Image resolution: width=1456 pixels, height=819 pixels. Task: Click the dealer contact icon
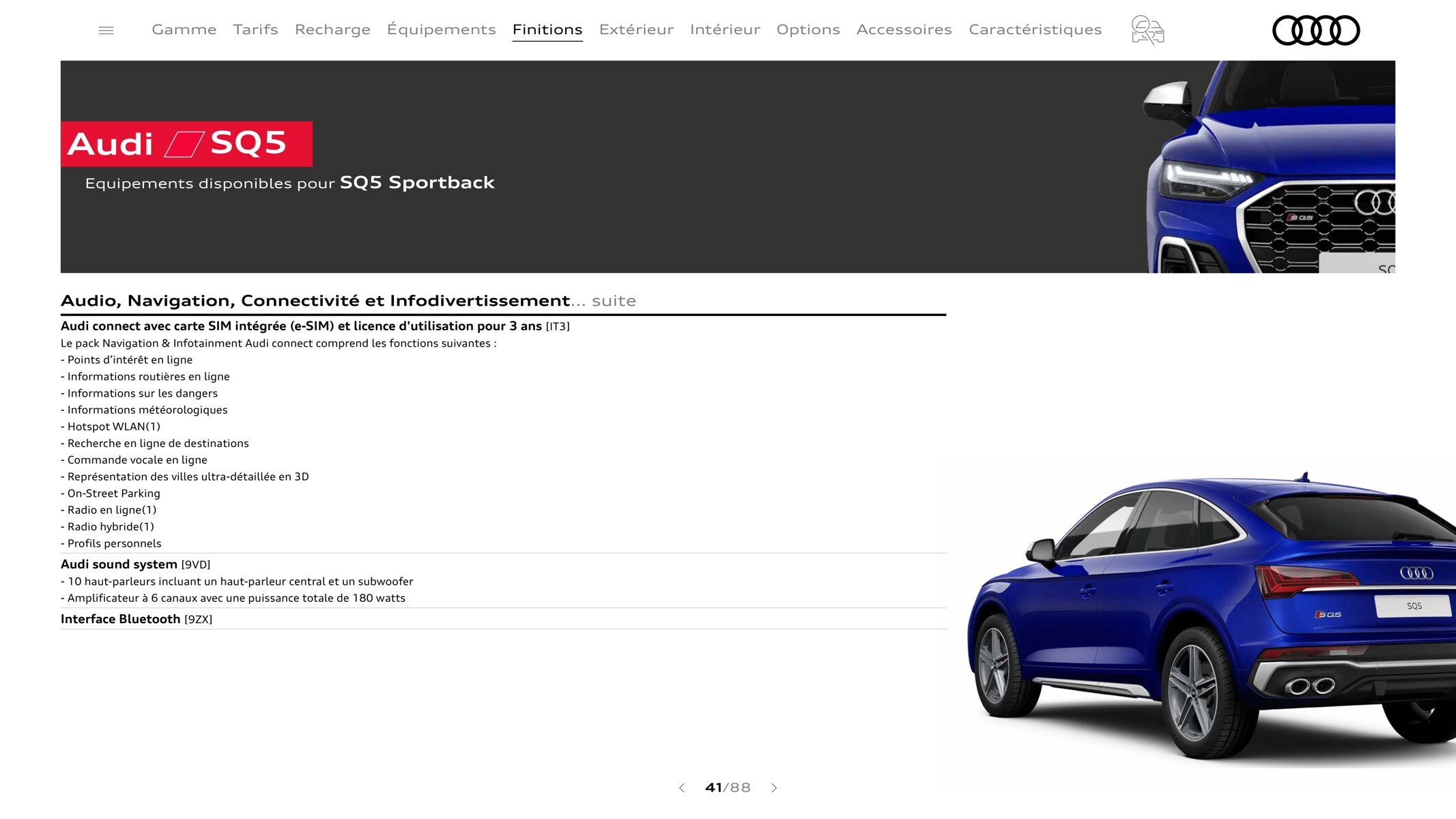coord(1147,30)
